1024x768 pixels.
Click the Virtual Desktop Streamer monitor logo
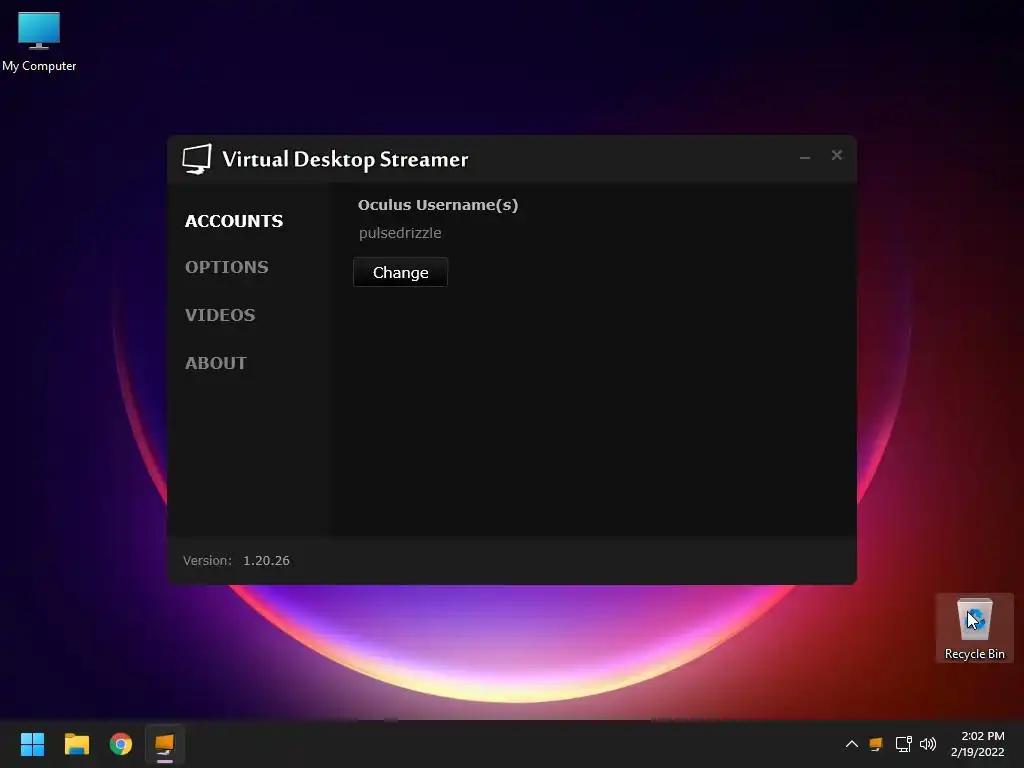(x=197, y=159)
